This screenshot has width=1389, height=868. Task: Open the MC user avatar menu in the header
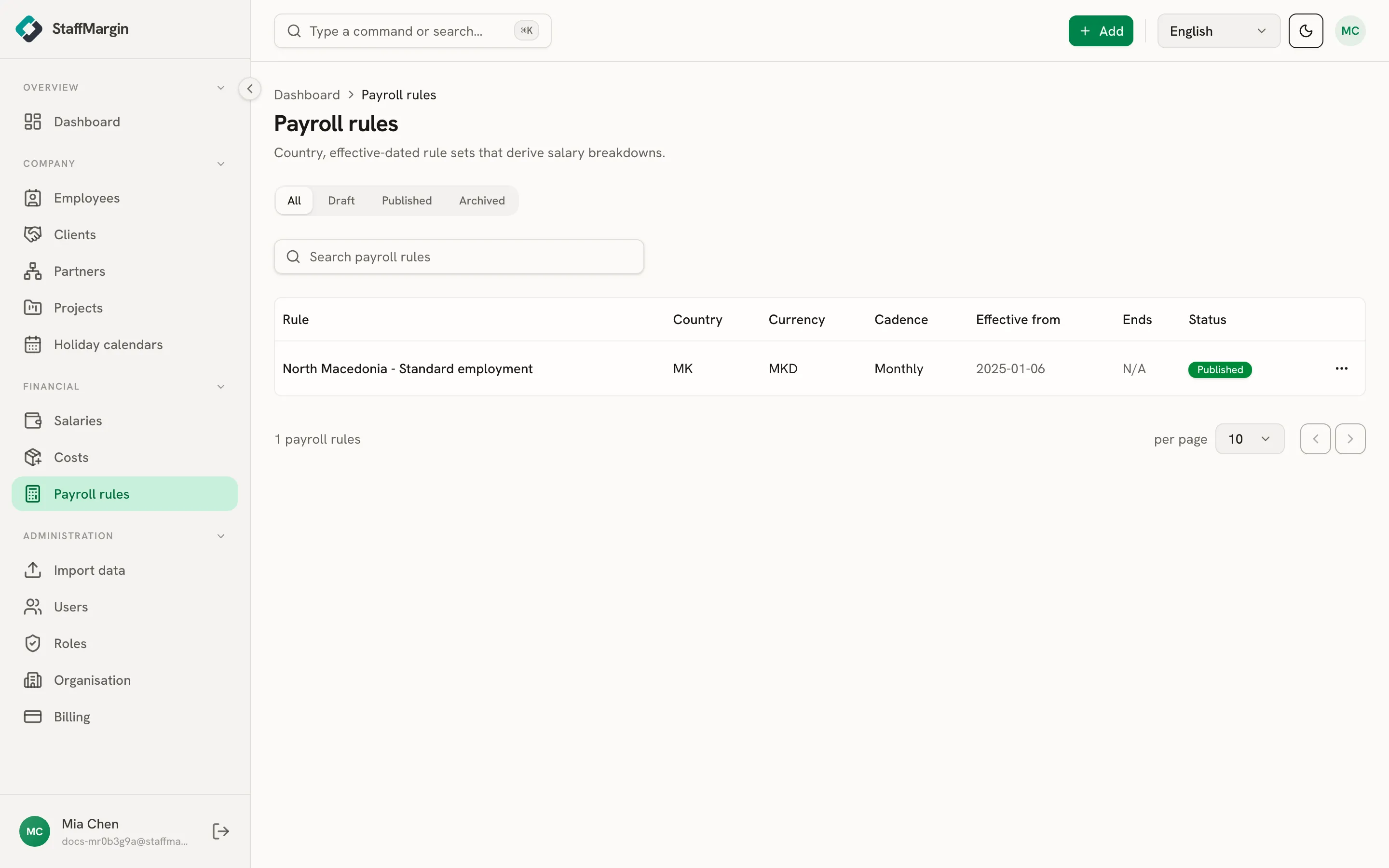1350,31
